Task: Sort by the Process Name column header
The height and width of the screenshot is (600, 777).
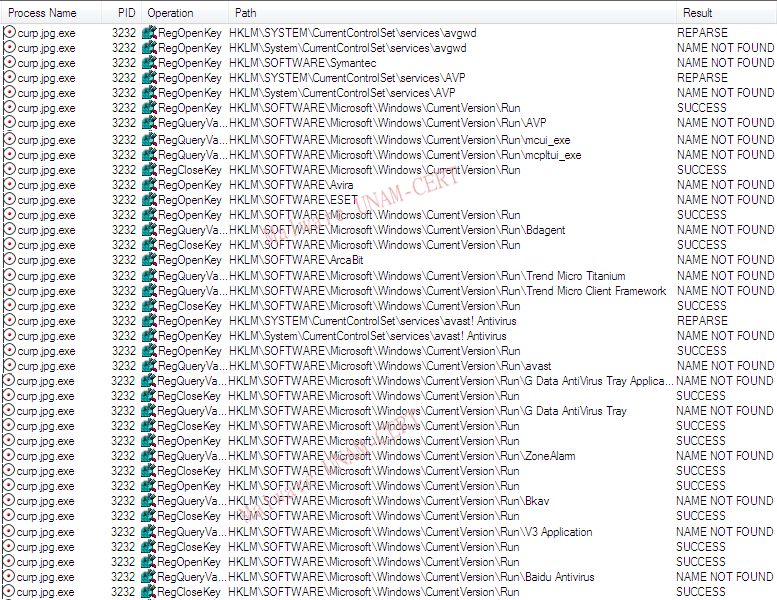Action: [x=51, y=13]
